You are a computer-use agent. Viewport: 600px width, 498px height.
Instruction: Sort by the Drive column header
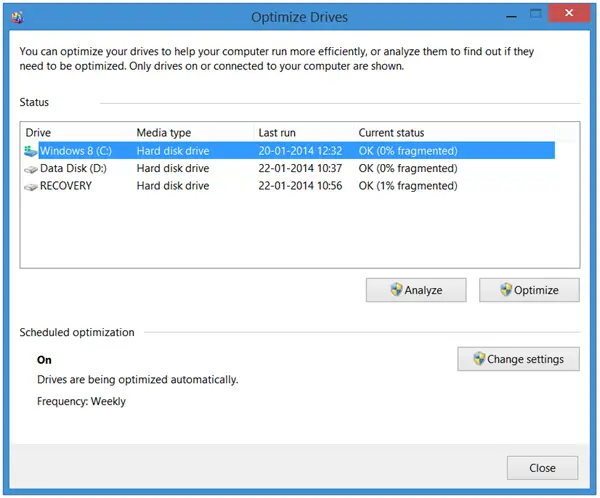pos(38,133)
